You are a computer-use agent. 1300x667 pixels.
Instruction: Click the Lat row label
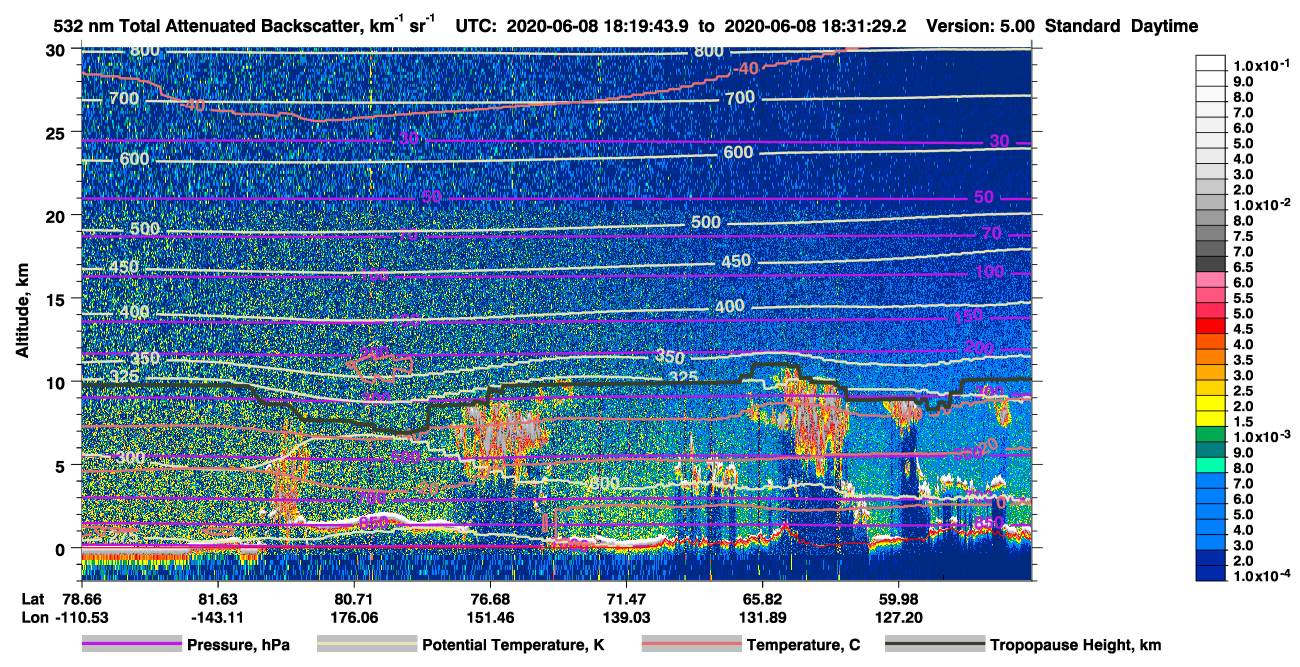(31, 599)
